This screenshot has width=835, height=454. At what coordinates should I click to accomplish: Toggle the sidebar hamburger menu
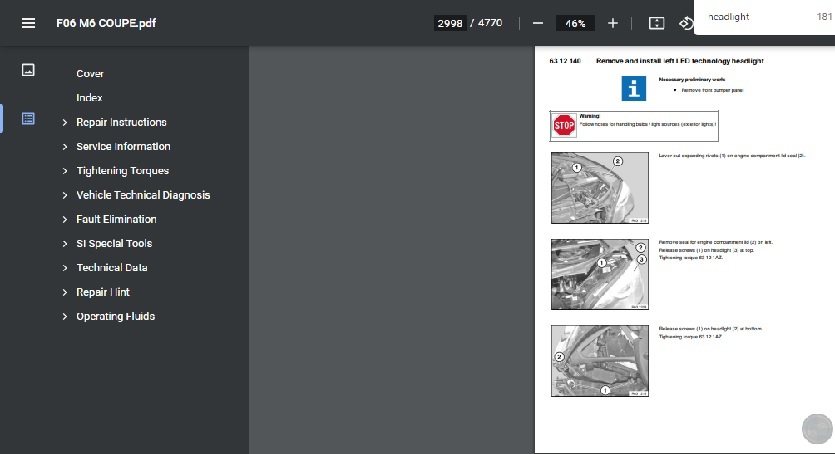click(x=28, y=23)
